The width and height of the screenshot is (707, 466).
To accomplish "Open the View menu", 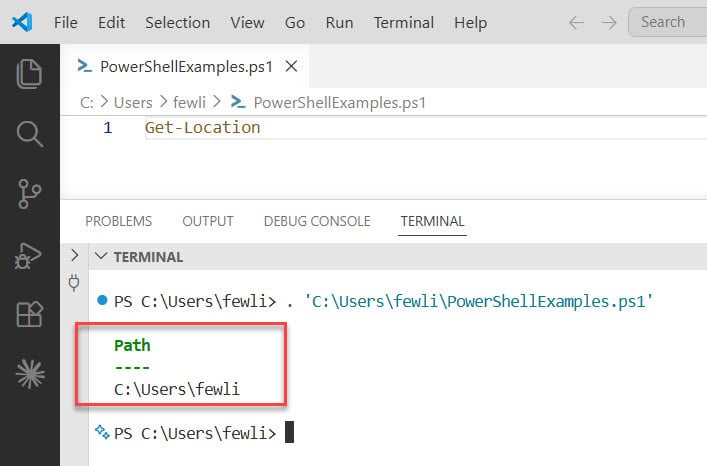I will point(247,22).
